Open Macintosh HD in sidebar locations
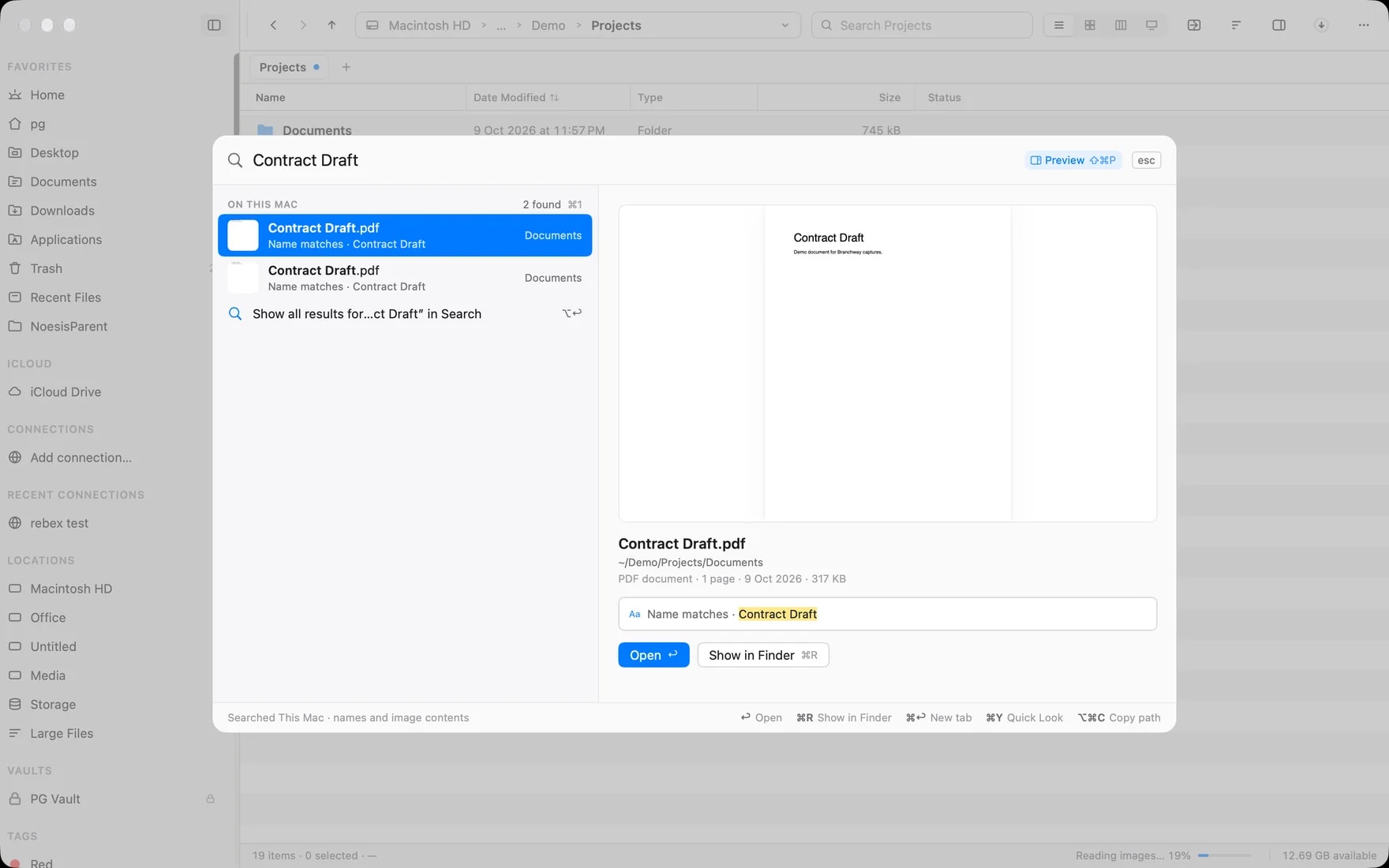The image size is (1389, 868). pyautogui.click(x=71, y=589)
